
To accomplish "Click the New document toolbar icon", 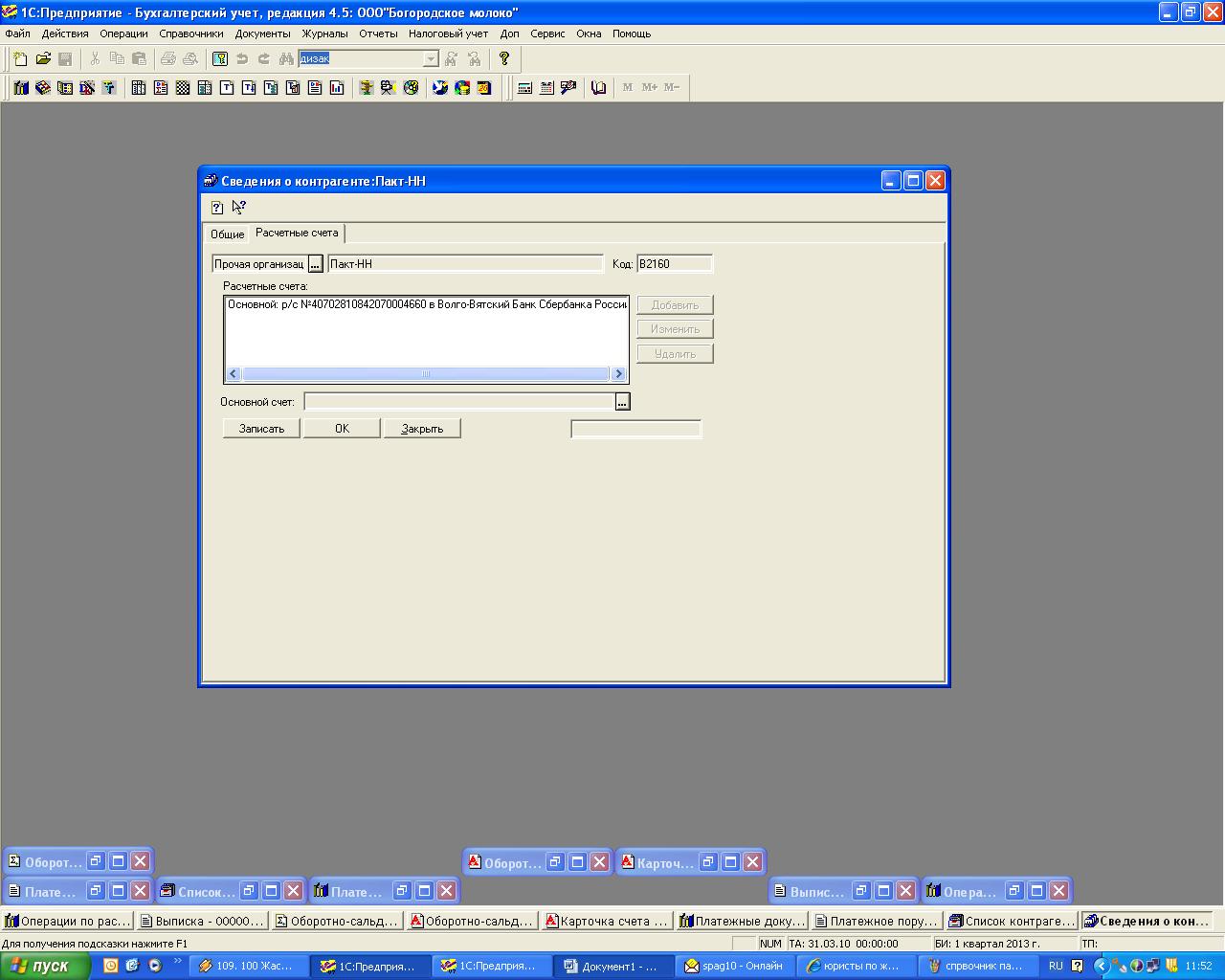I will coord(20,58).
